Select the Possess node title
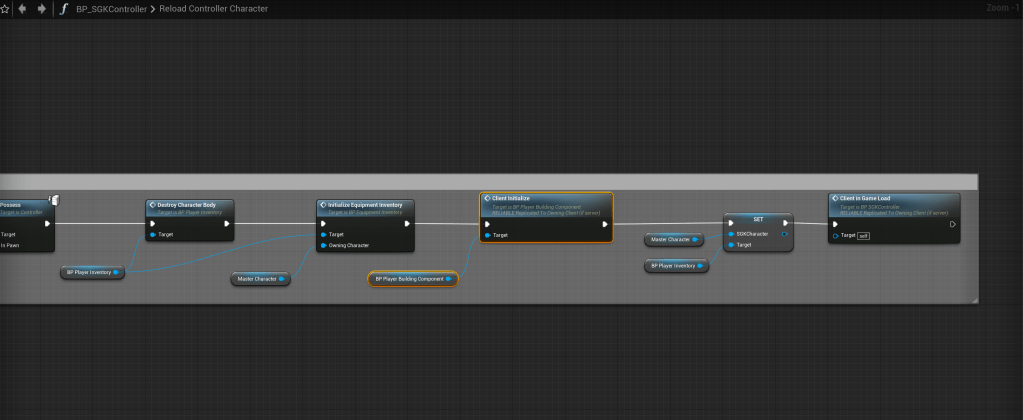Screen dimensions: 1023x420 coord(10,205)
